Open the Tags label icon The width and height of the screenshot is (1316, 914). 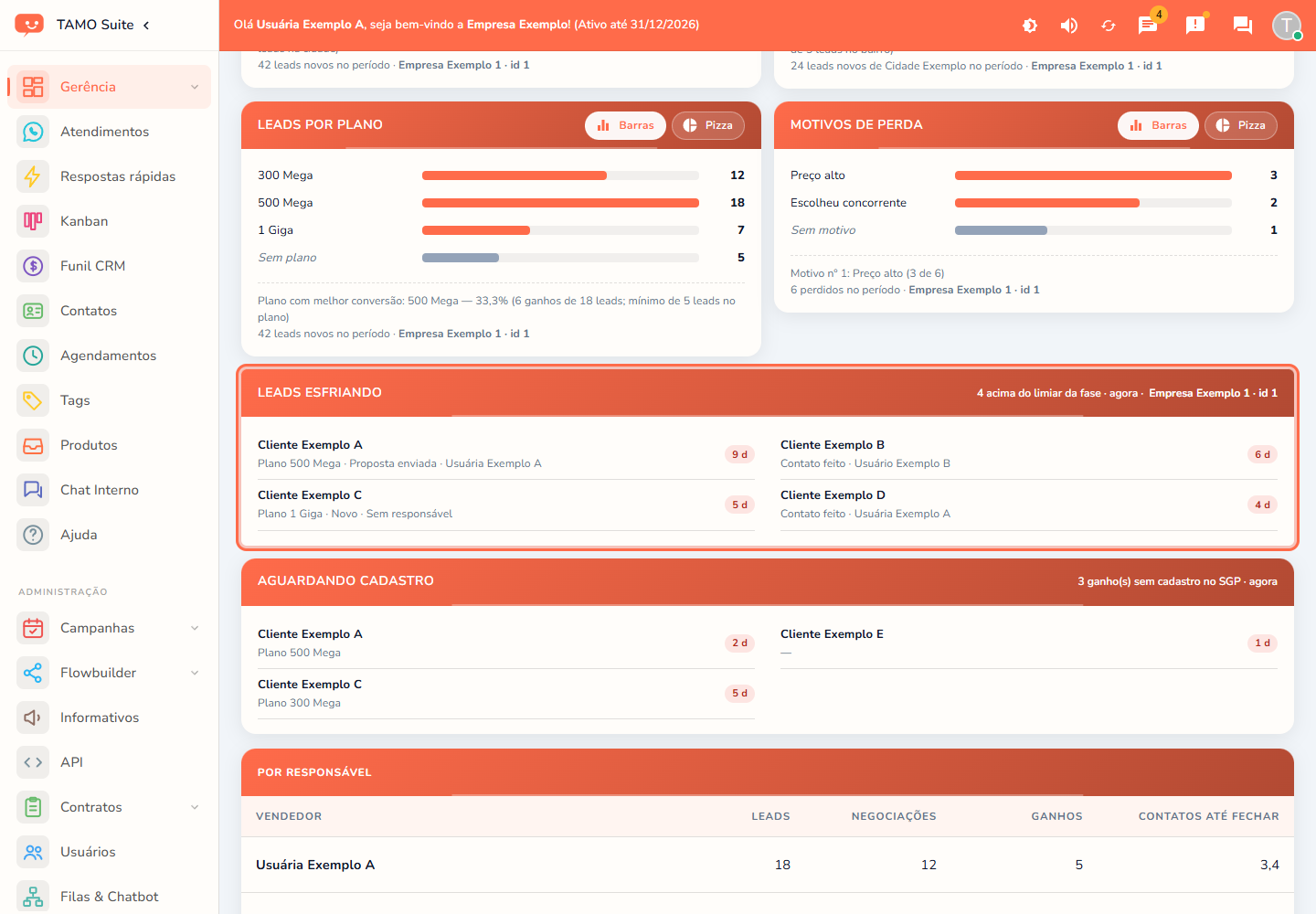(x=33, y=400)
